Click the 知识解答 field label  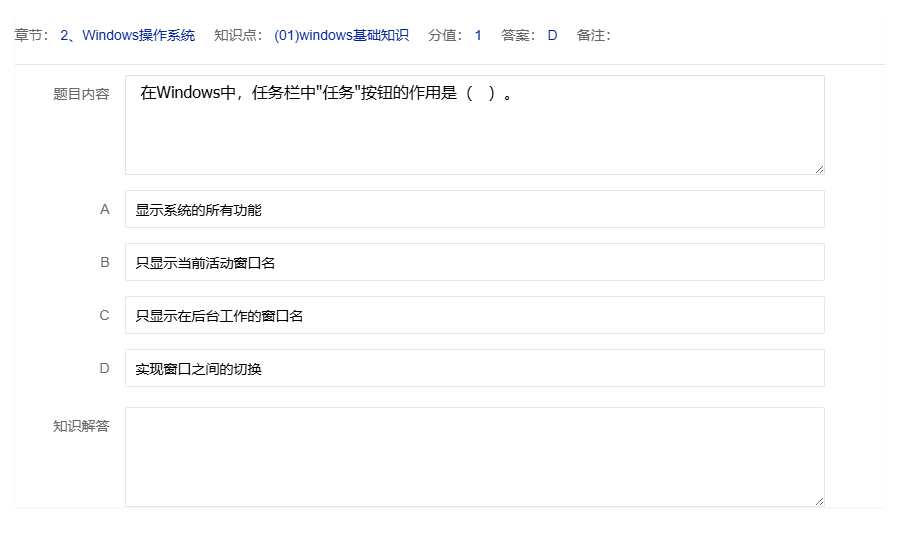(x=81, y=426)
